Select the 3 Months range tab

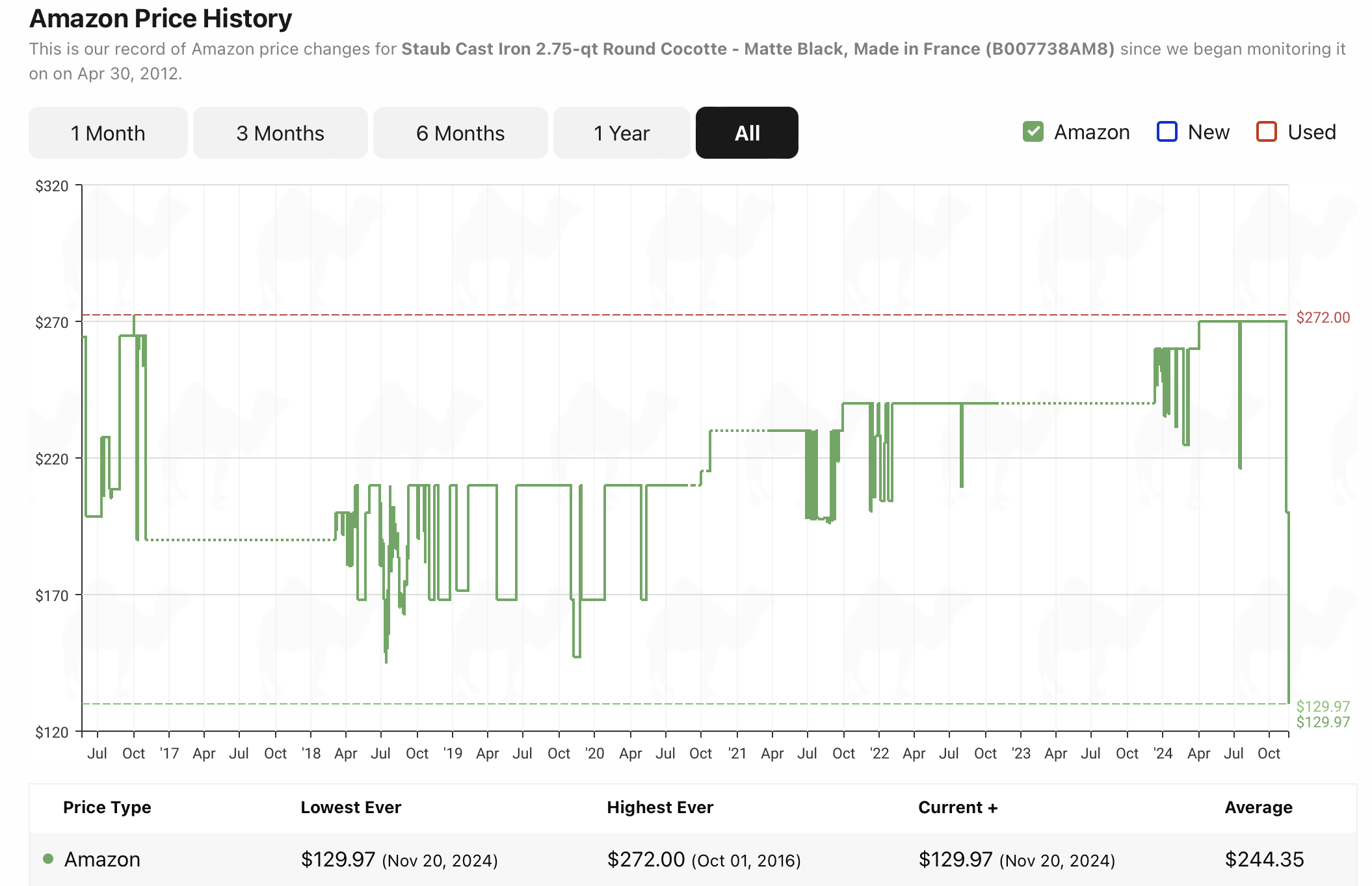(280, 133)
